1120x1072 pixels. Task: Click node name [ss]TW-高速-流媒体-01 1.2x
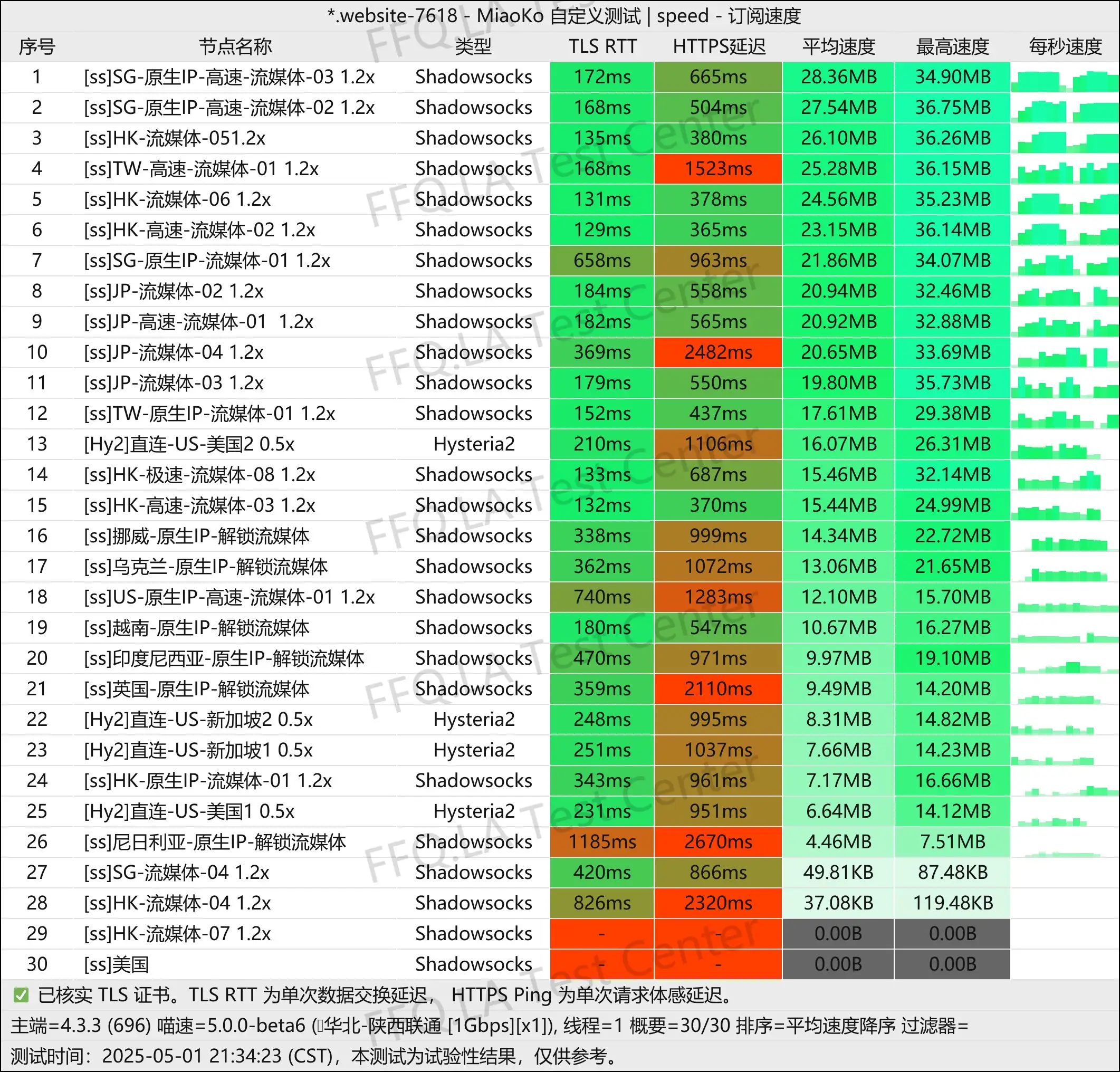[x=201, y=169]
